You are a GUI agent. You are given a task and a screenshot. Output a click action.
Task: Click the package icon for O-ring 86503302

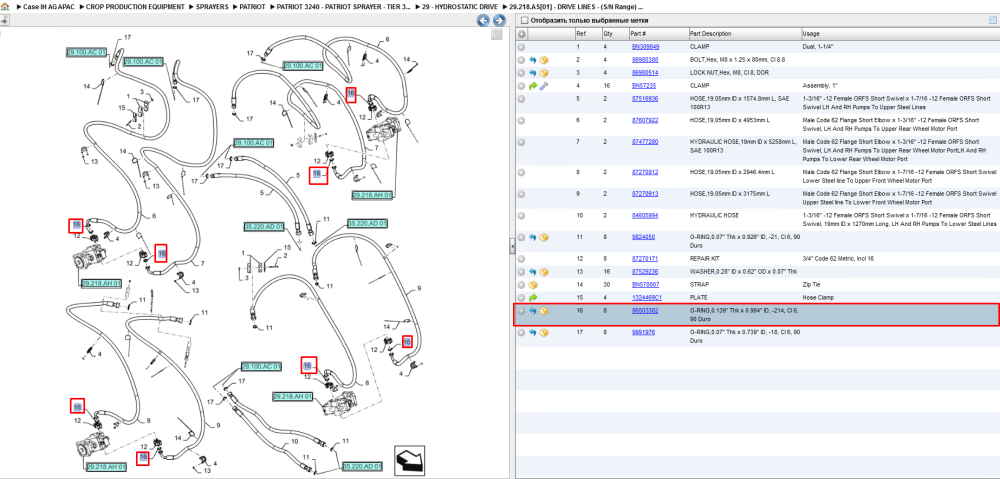click(x=544, y=311)
